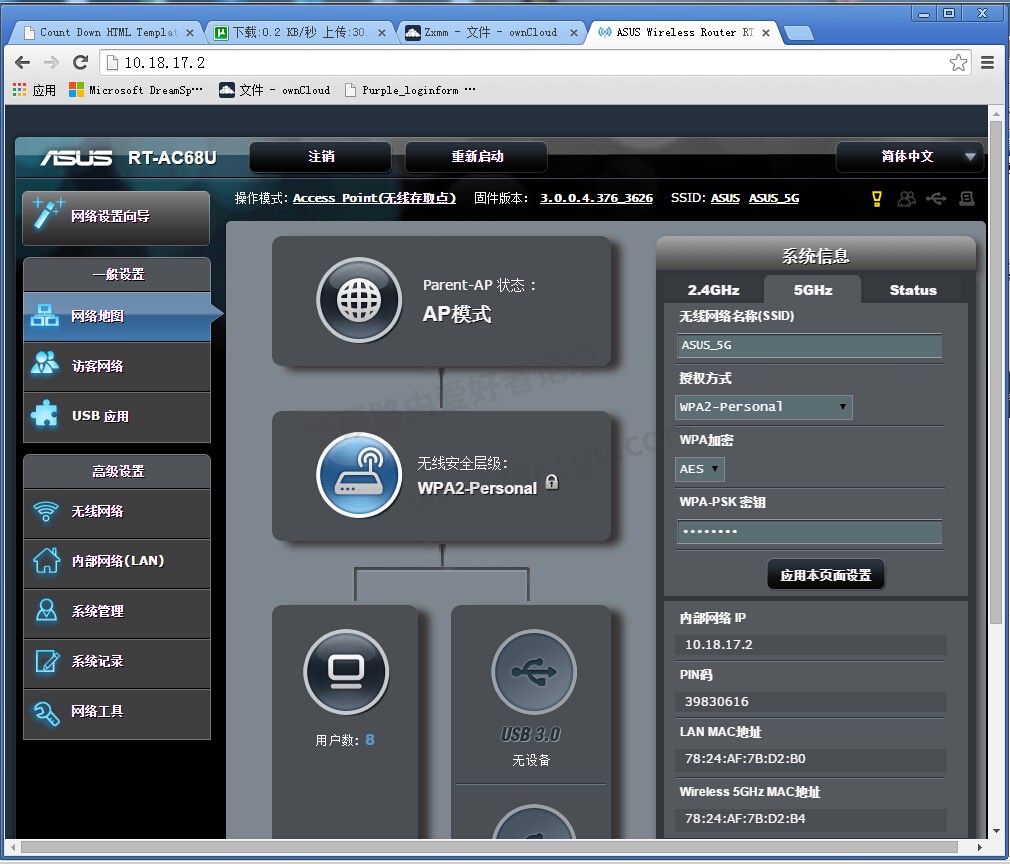Viewport: 1010px width, 864px height.
Task: Open the 应用 apps bookmark
Action: coord(35,90)
